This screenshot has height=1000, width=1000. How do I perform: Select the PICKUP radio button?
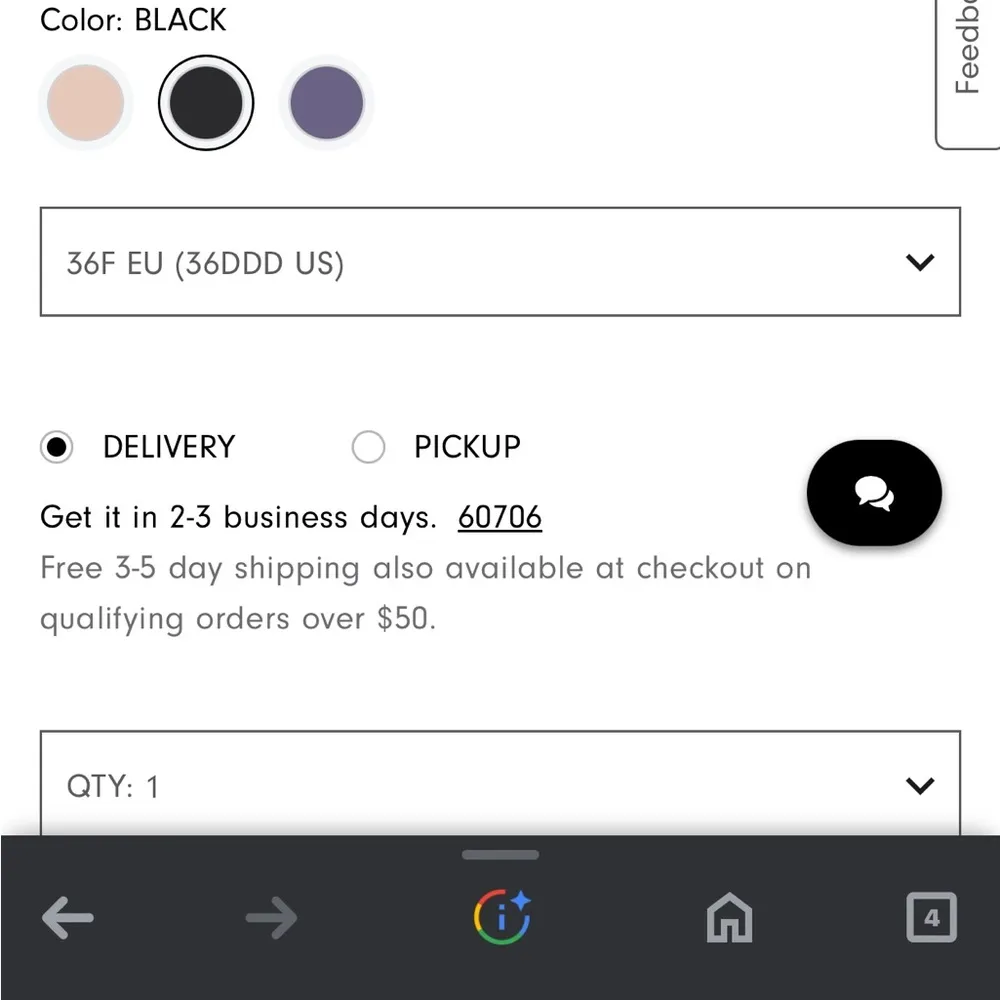point(368,447)
